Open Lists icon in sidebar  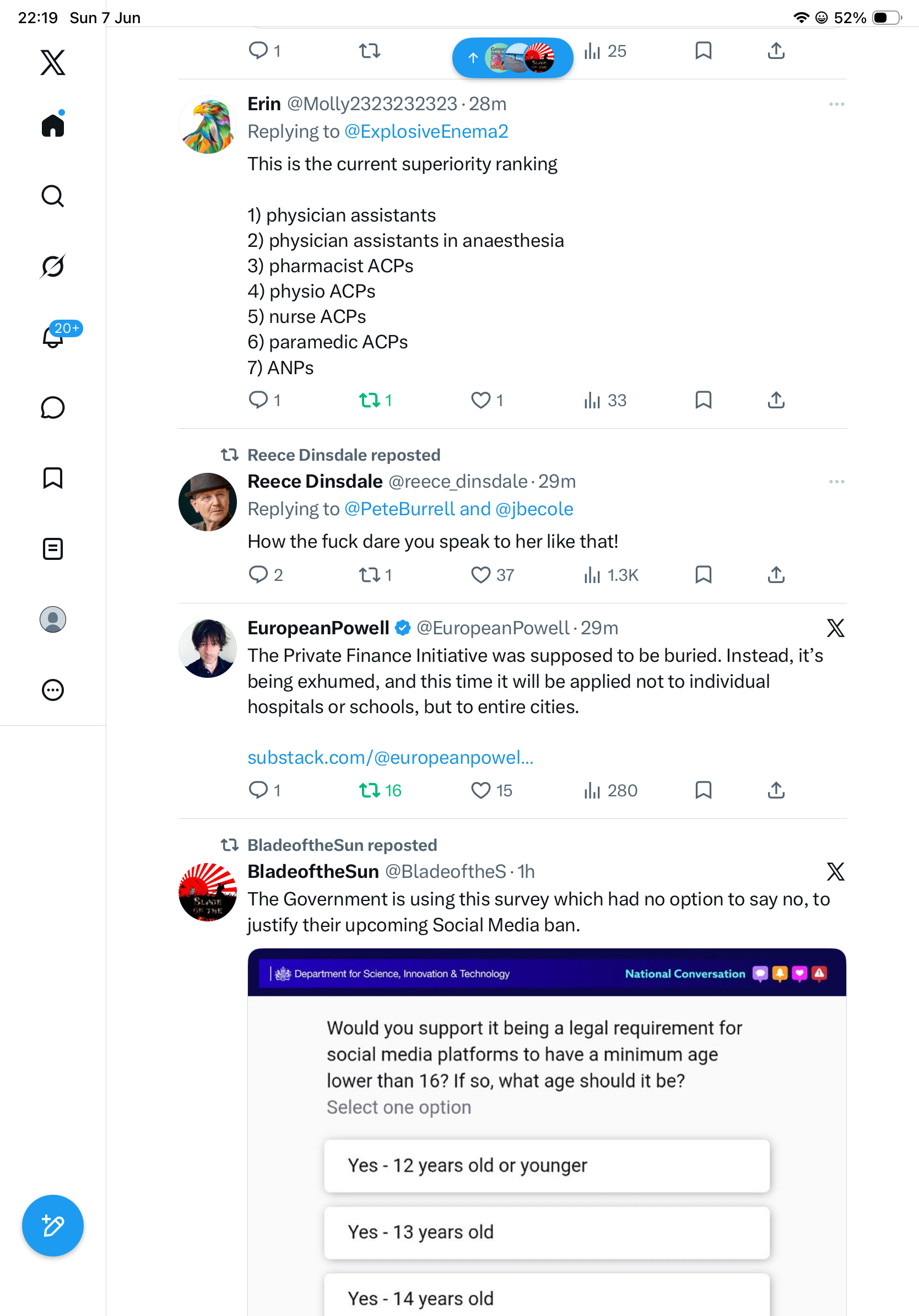(x=53, y=548)
